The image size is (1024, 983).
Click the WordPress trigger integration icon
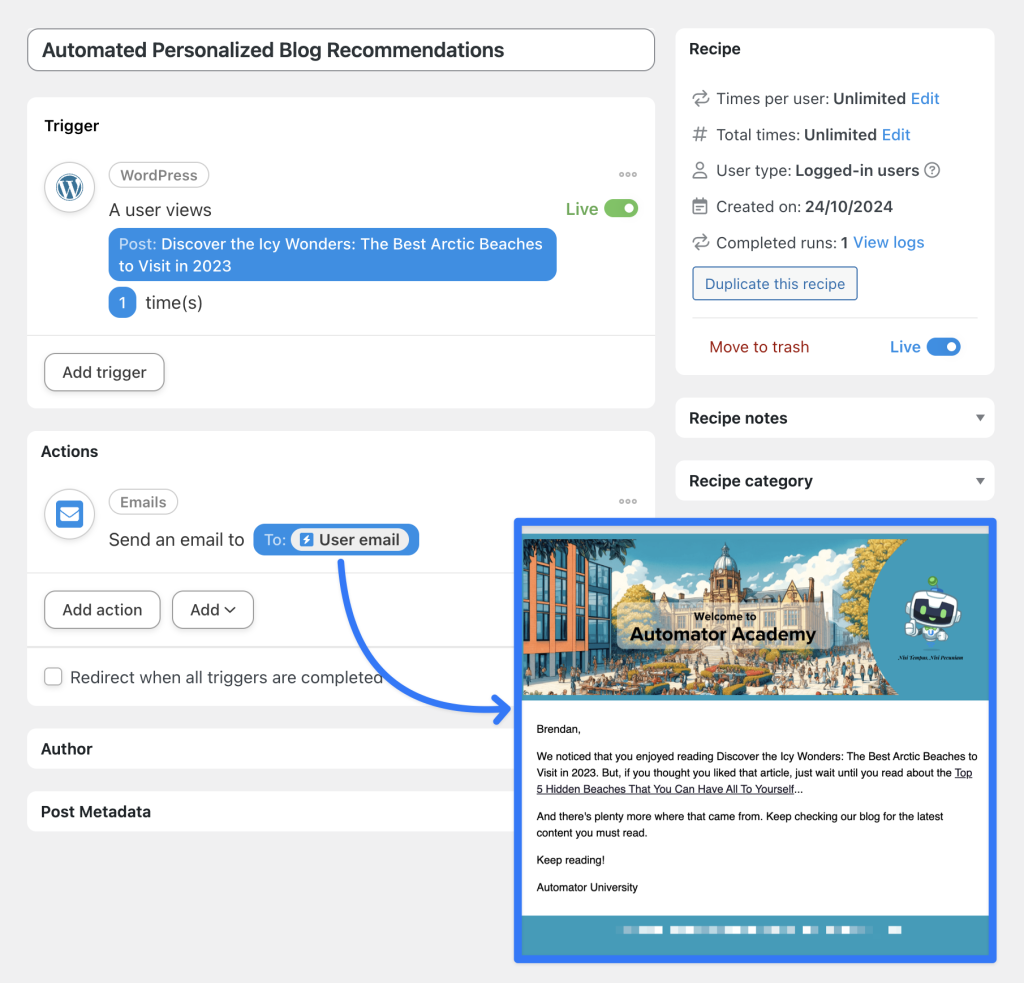tap(69, 187)
